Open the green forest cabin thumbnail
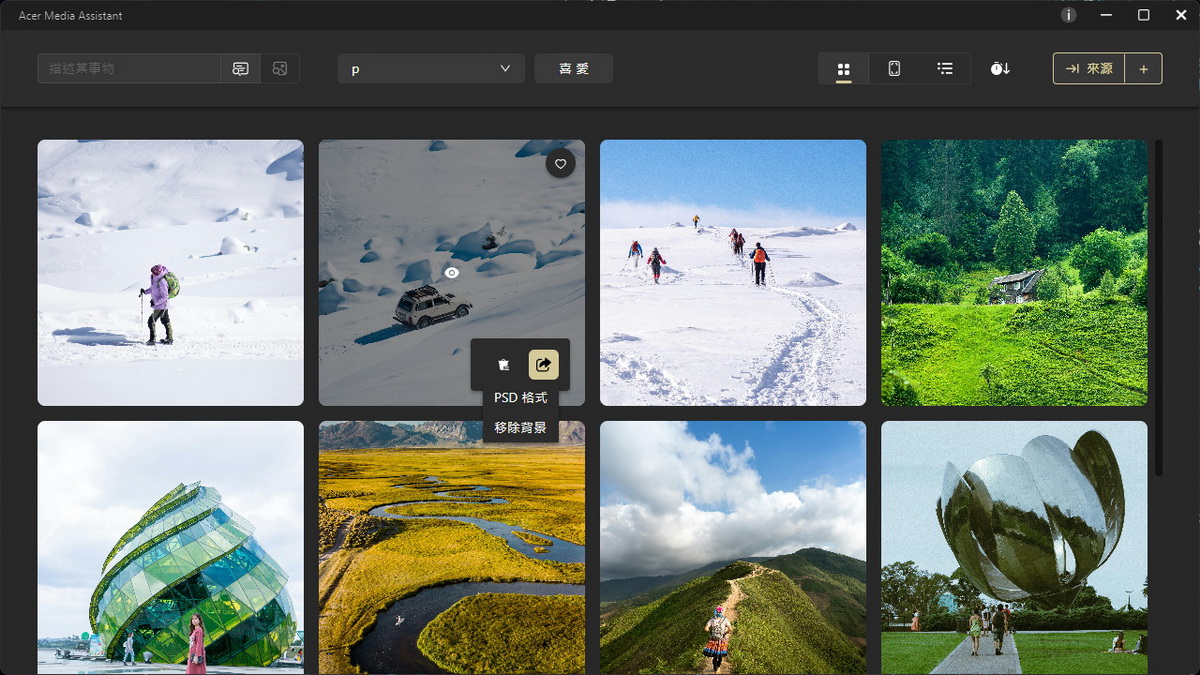The width and height of the screenshot is (1200, 675). tap(1014, 273)
